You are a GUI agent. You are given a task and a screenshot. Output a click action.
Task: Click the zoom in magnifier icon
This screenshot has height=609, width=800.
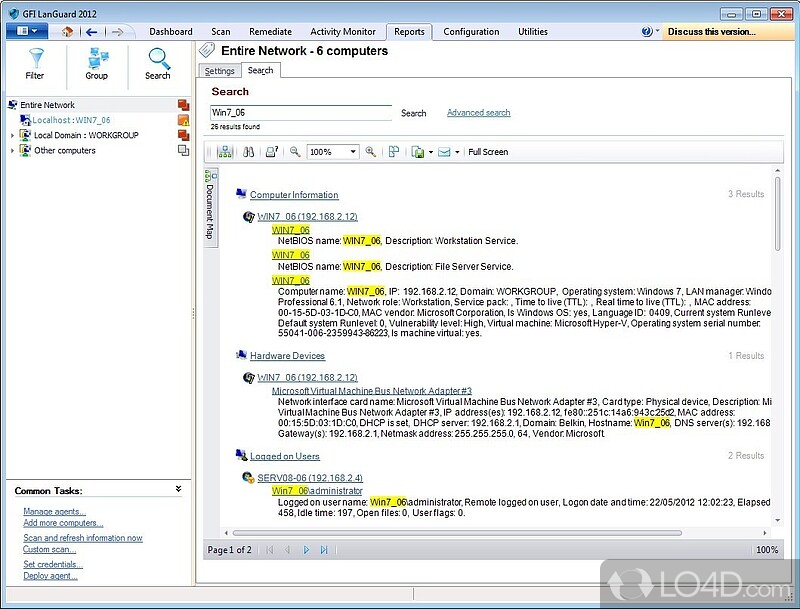coord(370,152)
